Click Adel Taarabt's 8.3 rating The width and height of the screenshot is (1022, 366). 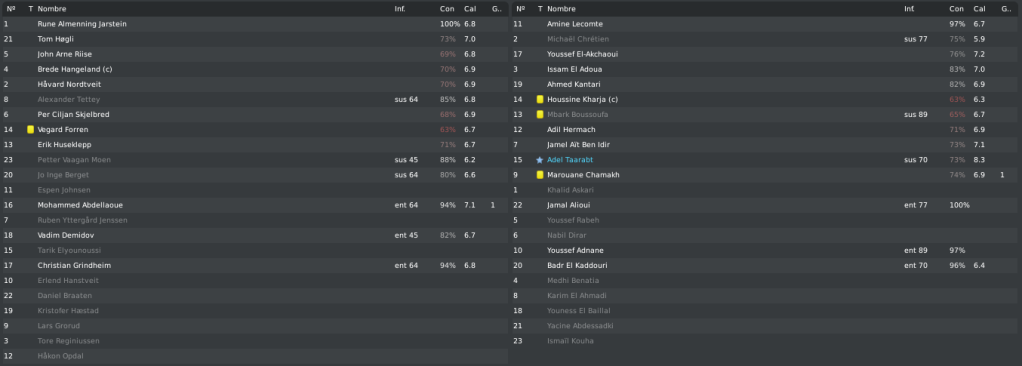coord(979,160)
